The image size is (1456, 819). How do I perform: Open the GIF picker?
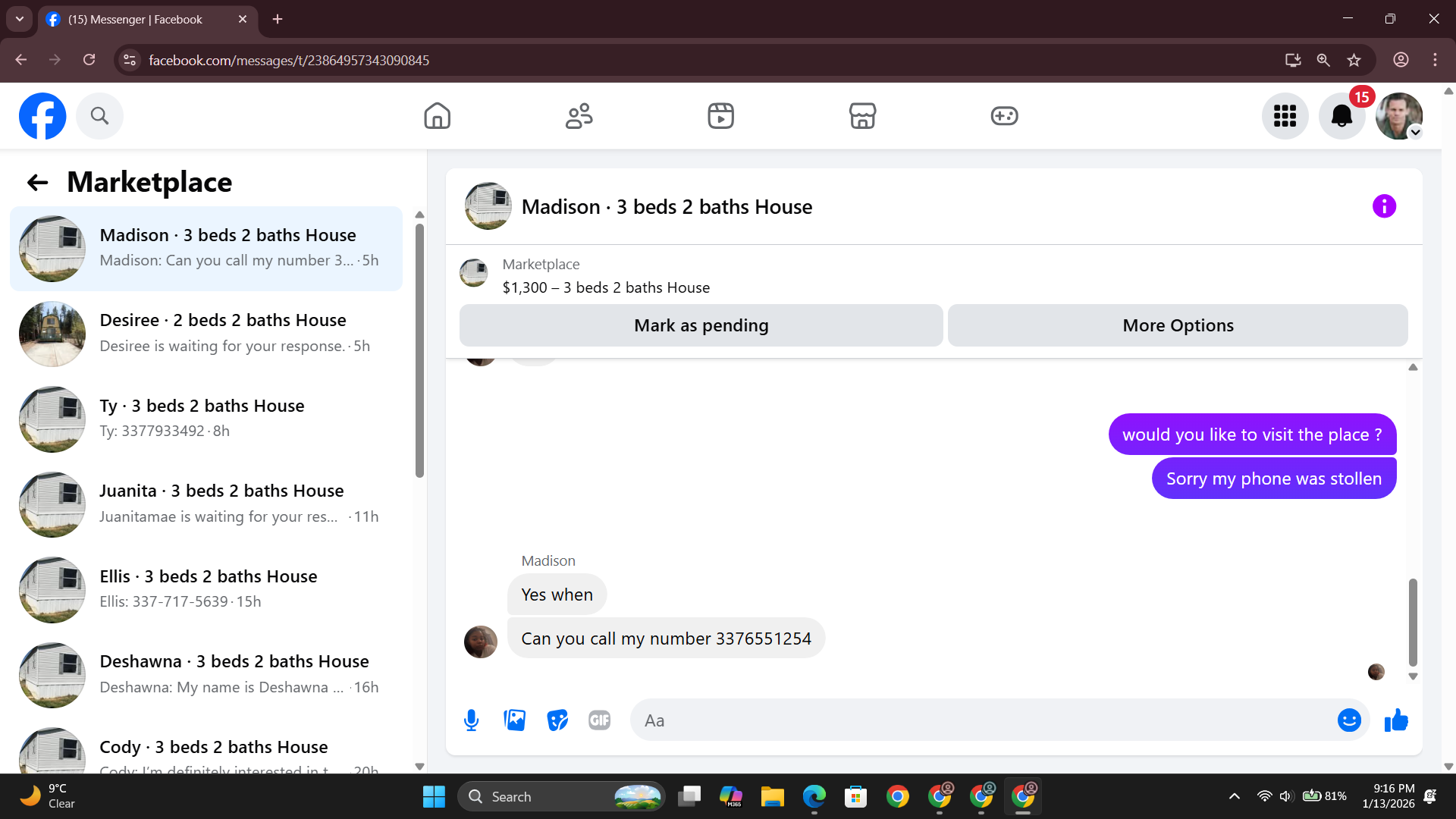pos(599,720)
